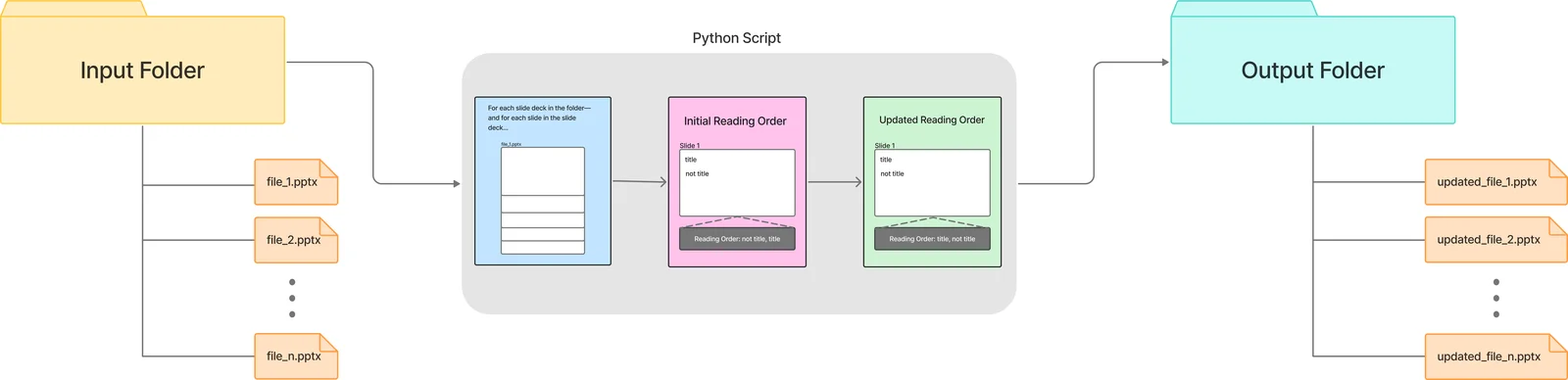Viewport: 1568px width, 380px height.
Task: Select the file_1.pptx file icon
Action: (296, 182)
